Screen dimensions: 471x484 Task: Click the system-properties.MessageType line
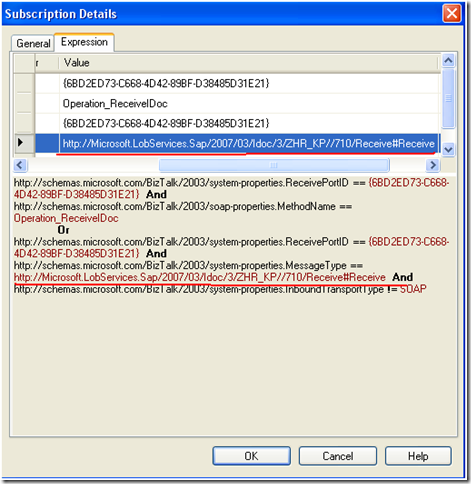188,265
